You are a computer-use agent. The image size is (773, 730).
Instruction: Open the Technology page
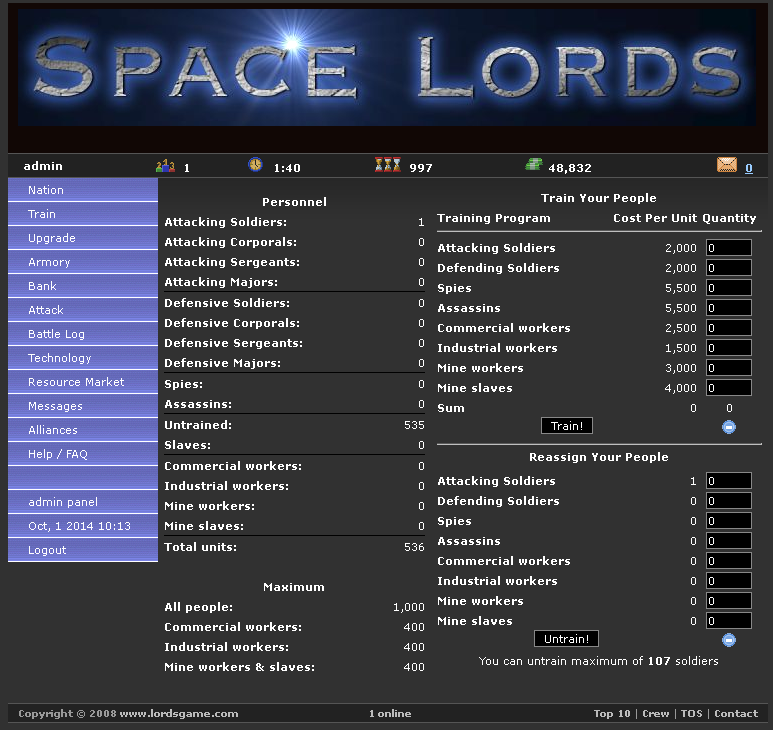[x=83, y=358]
